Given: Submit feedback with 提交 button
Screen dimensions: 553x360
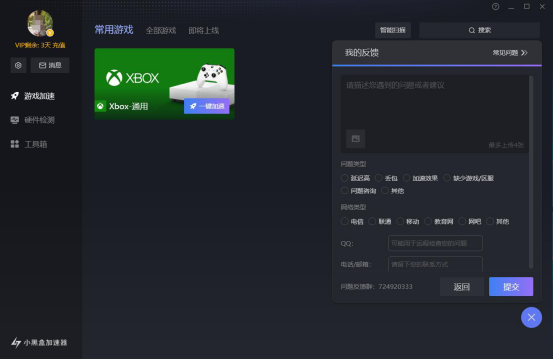Looking at the screenshot, I should click(x=511, y=287).
